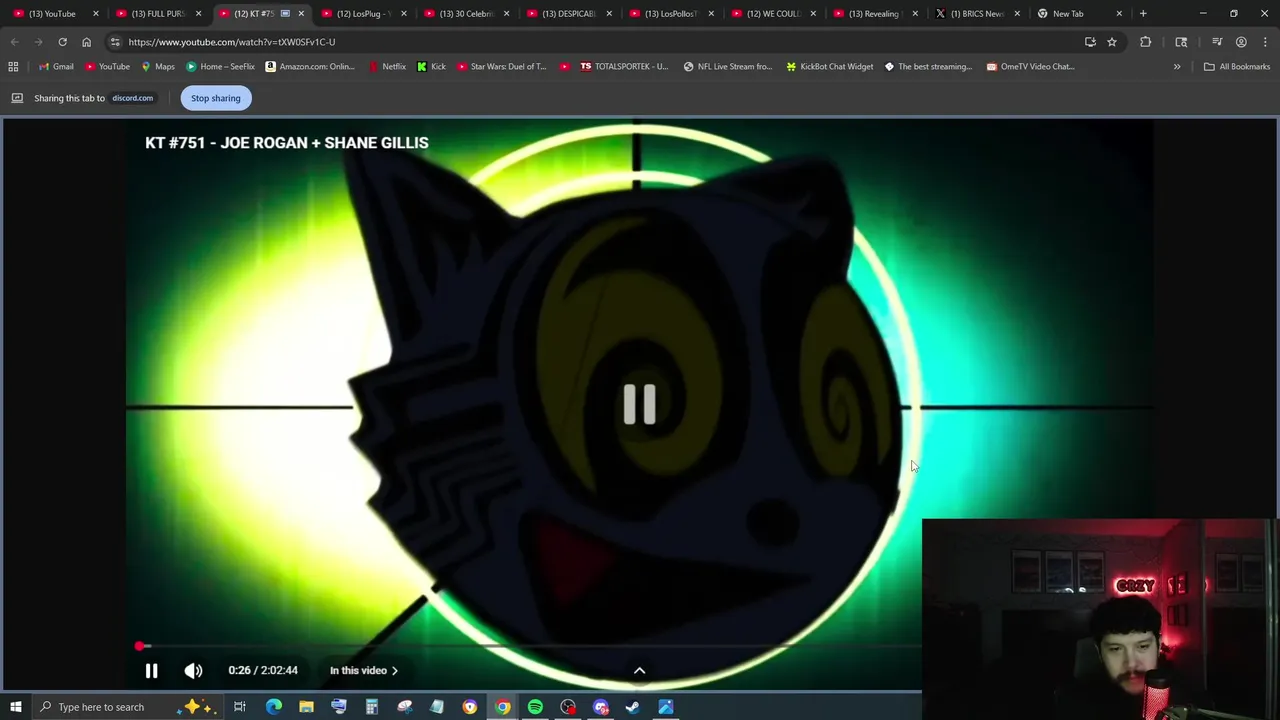Viewport: 1280px width, 720px height.
Task: Click the install/cast icon in the address bar
Action: click(x=1090, y=42)
